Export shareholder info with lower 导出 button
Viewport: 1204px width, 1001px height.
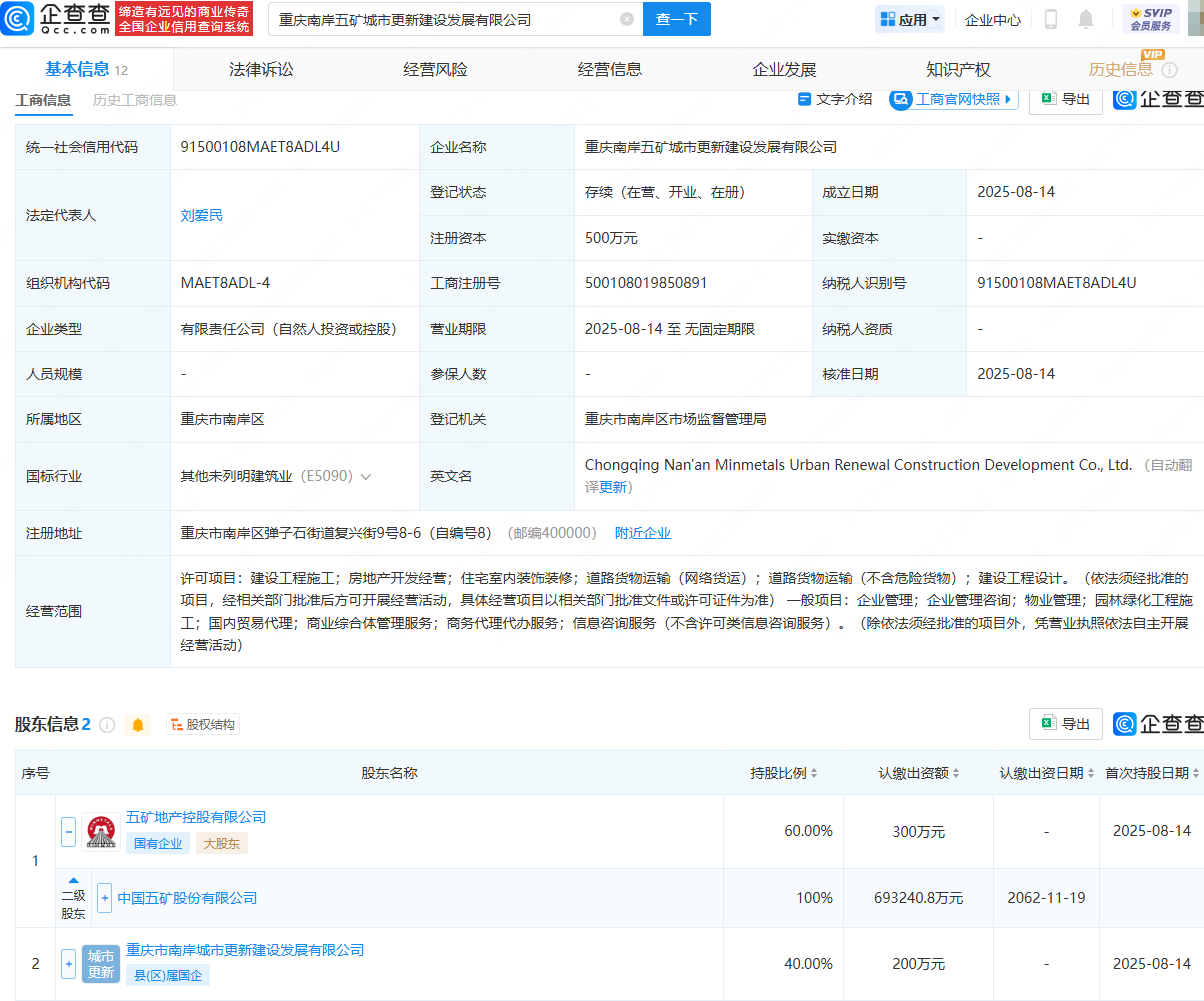1066,724
